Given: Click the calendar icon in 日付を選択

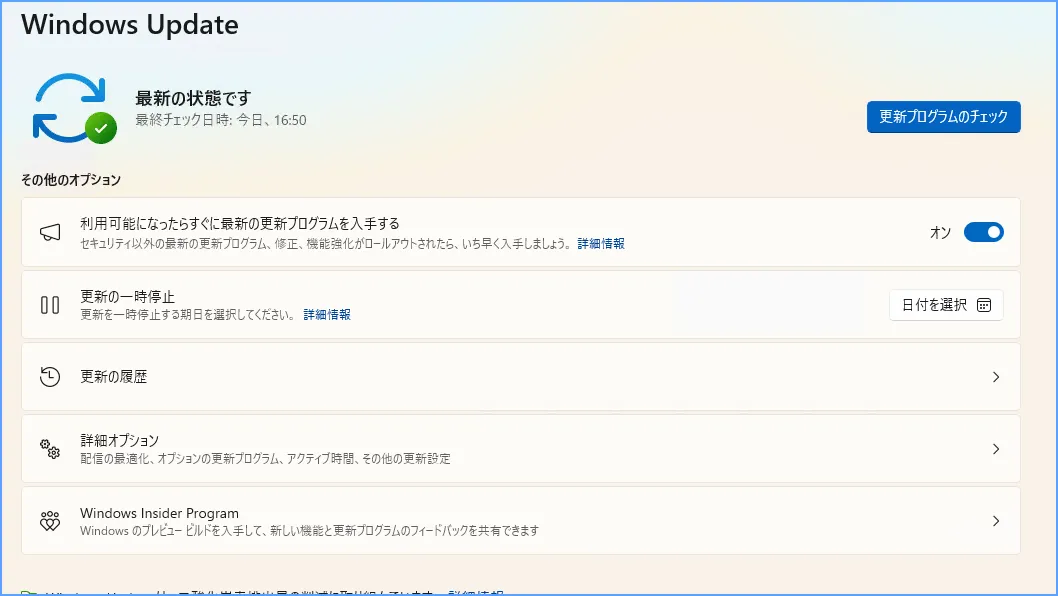Looking at the screenshot, I should pos(984,305).
